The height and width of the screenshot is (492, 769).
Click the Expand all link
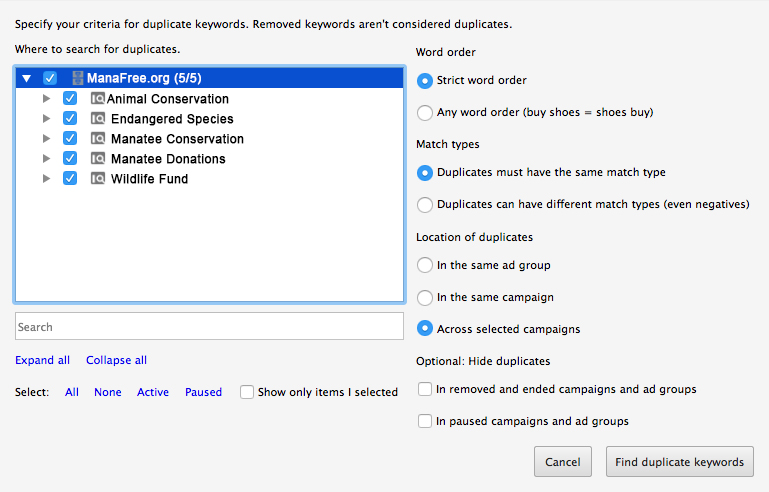(43, 360)
